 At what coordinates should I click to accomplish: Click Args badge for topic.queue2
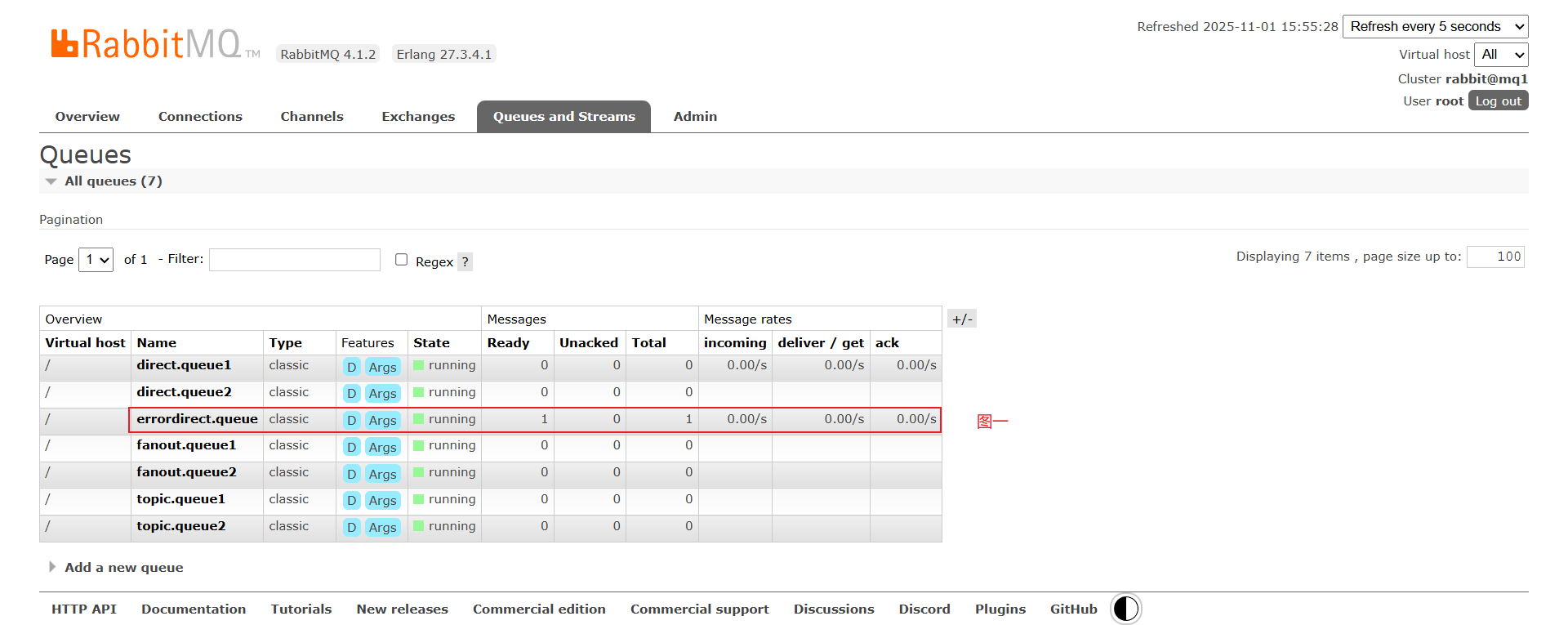tap(382, 527)
